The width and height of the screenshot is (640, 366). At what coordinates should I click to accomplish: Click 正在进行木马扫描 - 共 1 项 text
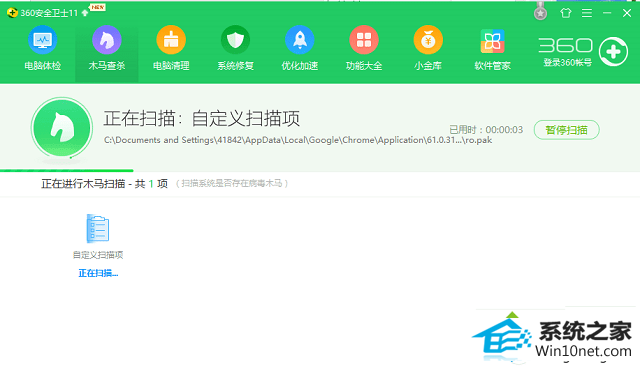point(104,184)
